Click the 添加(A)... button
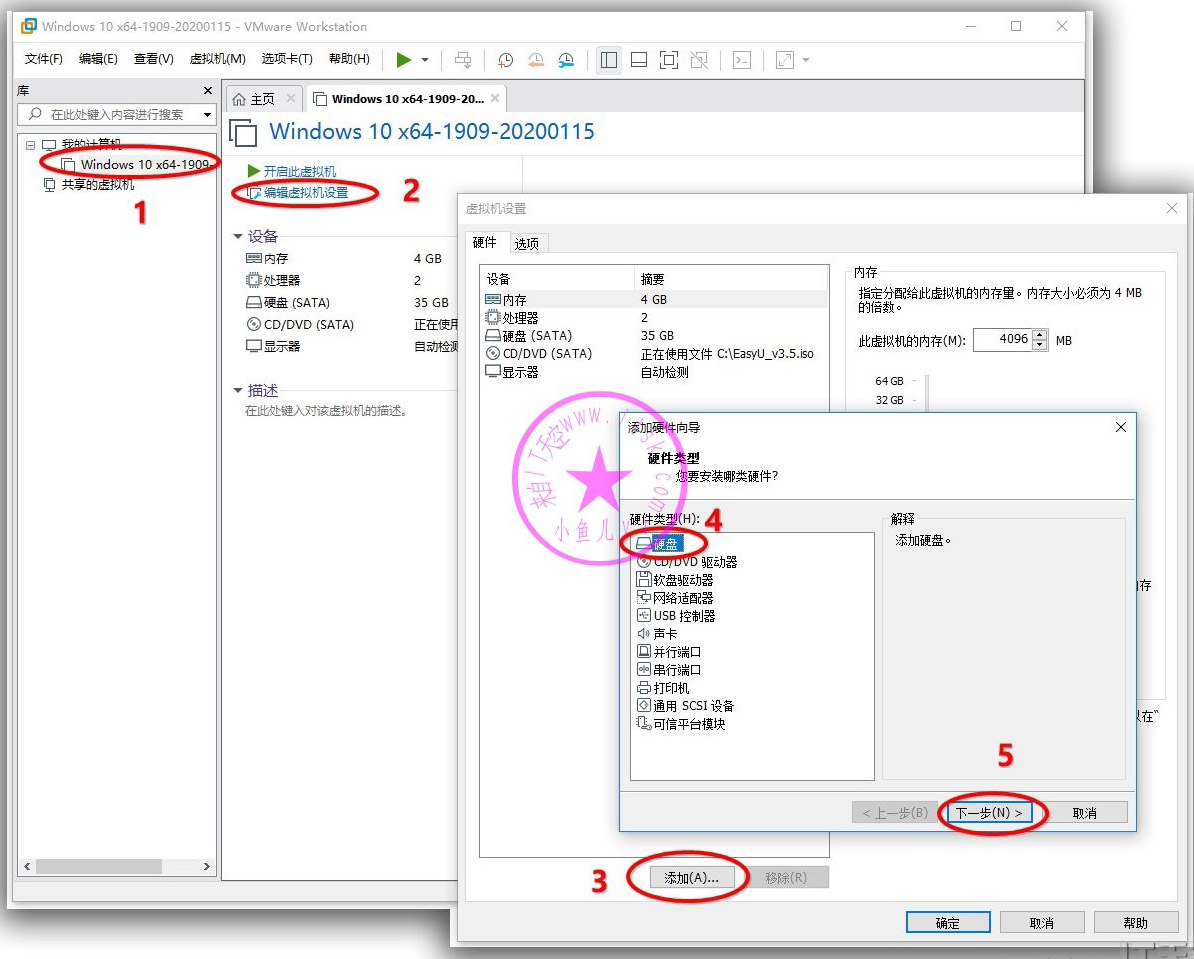The image size is (1194, 959). [691, 877]
